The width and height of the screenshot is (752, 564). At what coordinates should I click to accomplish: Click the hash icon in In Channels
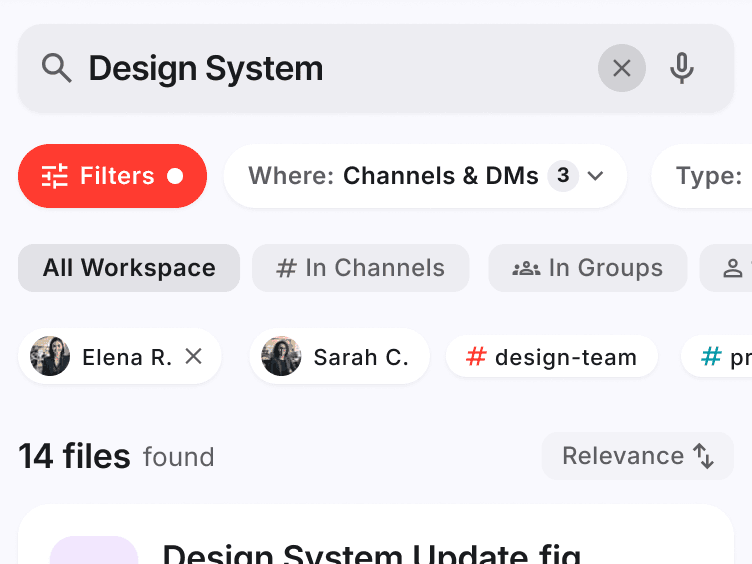(x=286, y=268)
